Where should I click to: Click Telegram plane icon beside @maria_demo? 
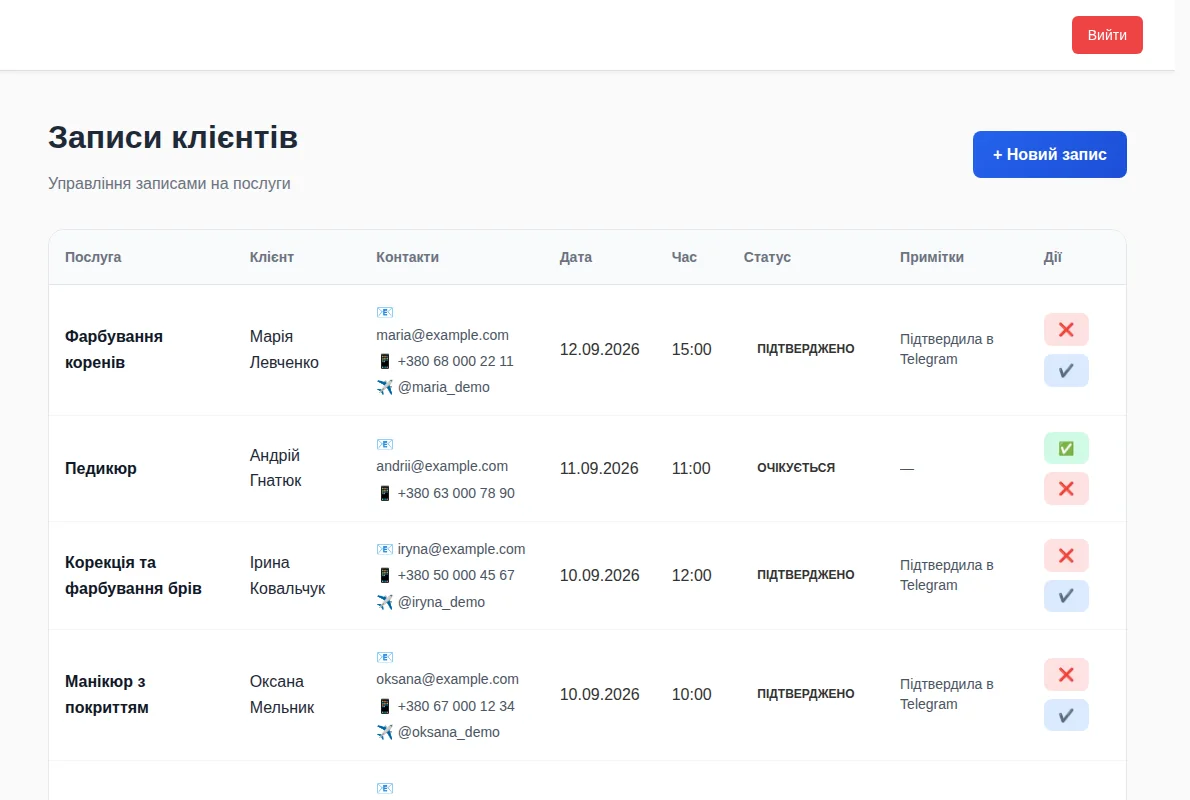tap(385, 387)
